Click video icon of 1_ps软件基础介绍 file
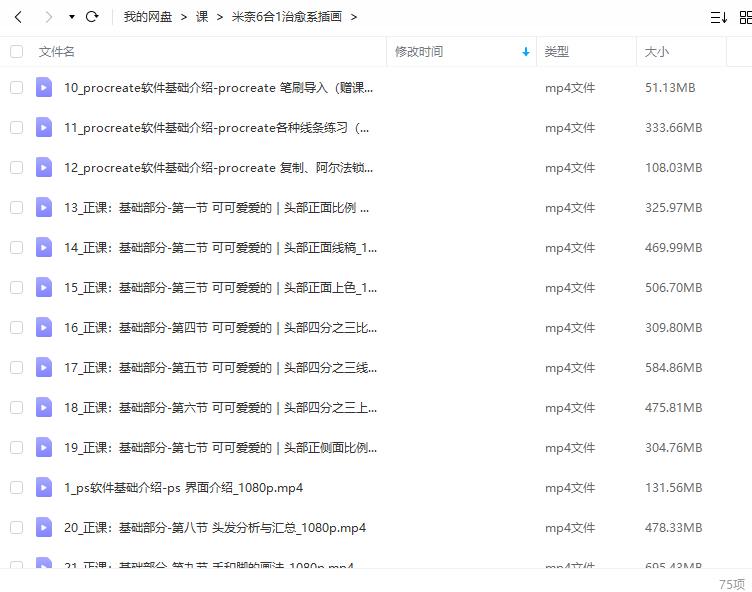 pyautogui.click(x=44, y=488)
